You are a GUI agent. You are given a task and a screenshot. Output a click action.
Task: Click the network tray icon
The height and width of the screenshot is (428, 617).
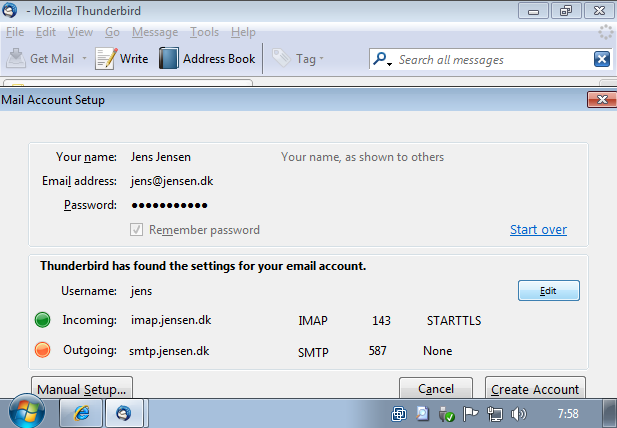(495, 414)
